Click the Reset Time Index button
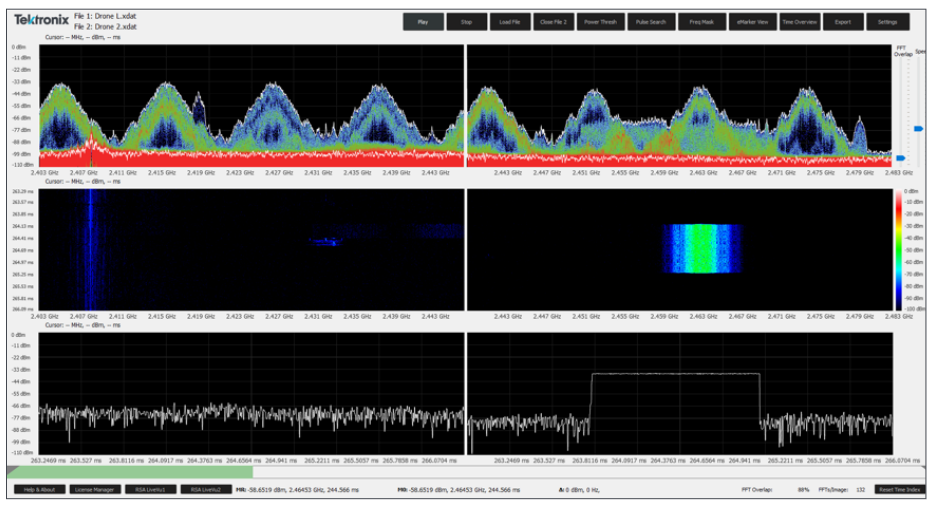This screenshot has height=507, width=934. (x=898, y=489)
